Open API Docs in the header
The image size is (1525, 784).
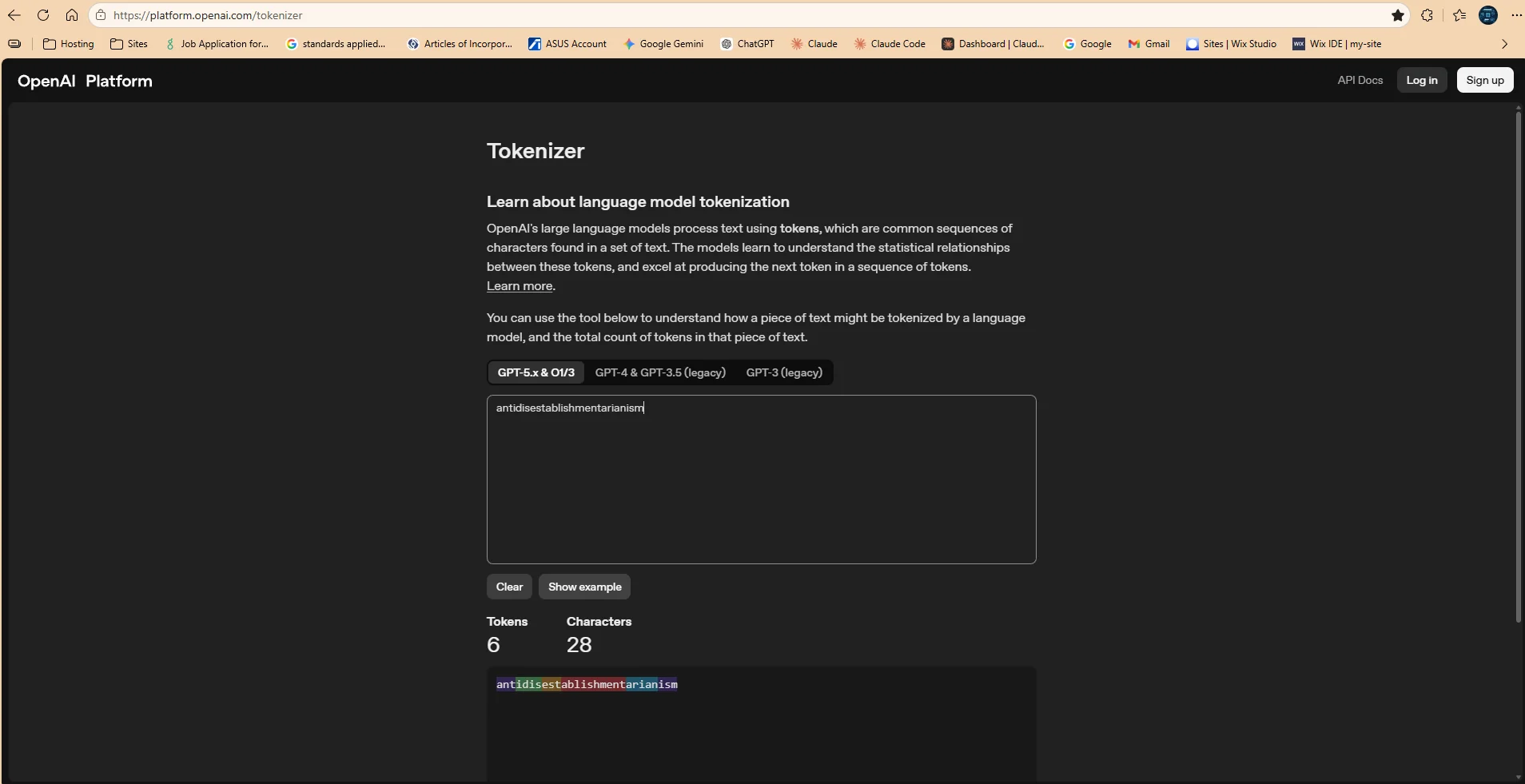1360,80
